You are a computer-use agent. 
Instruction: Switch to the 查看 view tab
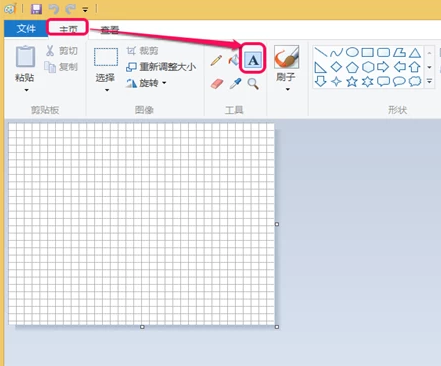pos(110,30)
